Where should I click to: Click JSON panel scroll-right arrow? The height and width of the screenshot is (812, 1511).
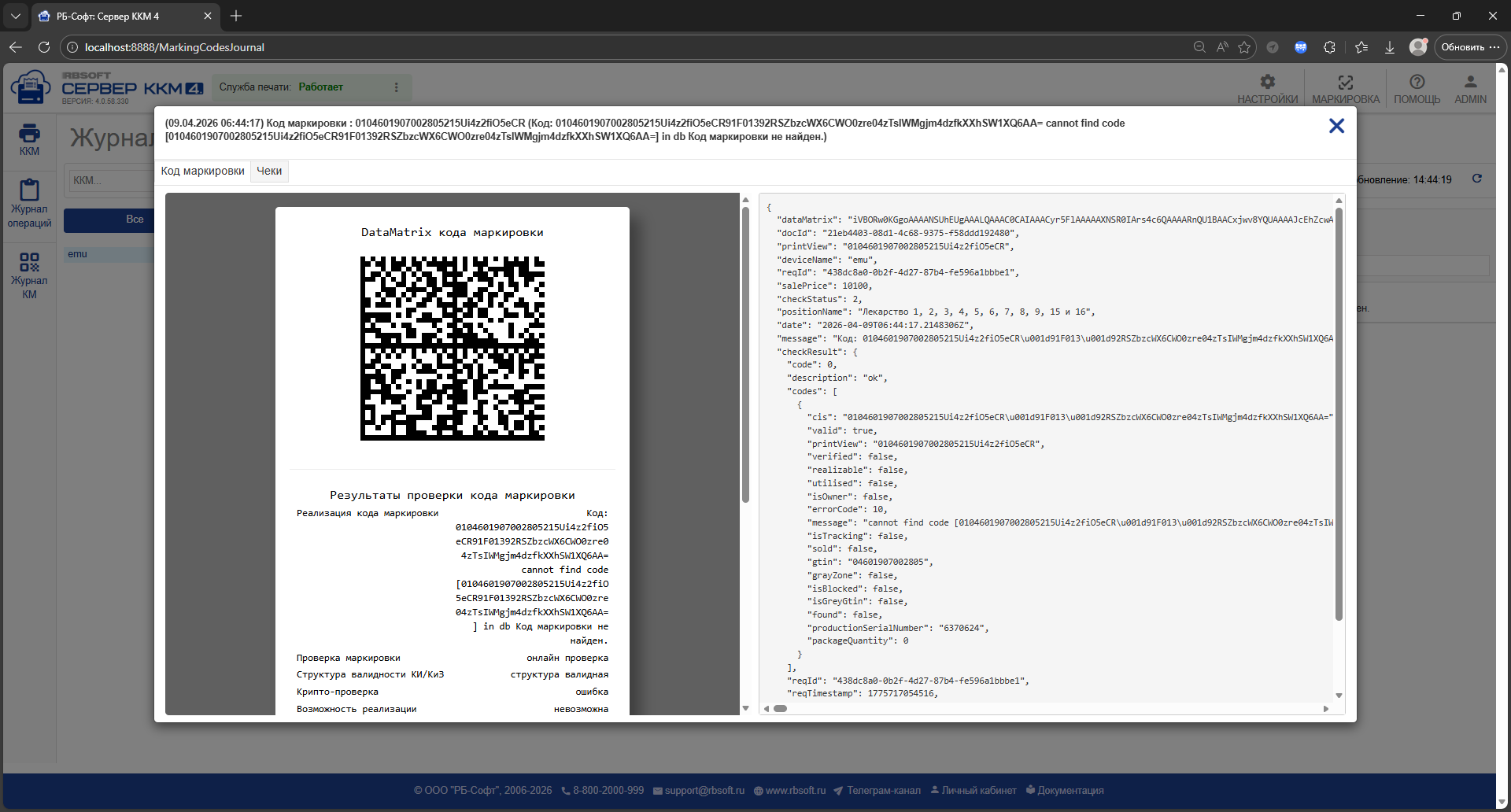click(x=1326, y=709)
